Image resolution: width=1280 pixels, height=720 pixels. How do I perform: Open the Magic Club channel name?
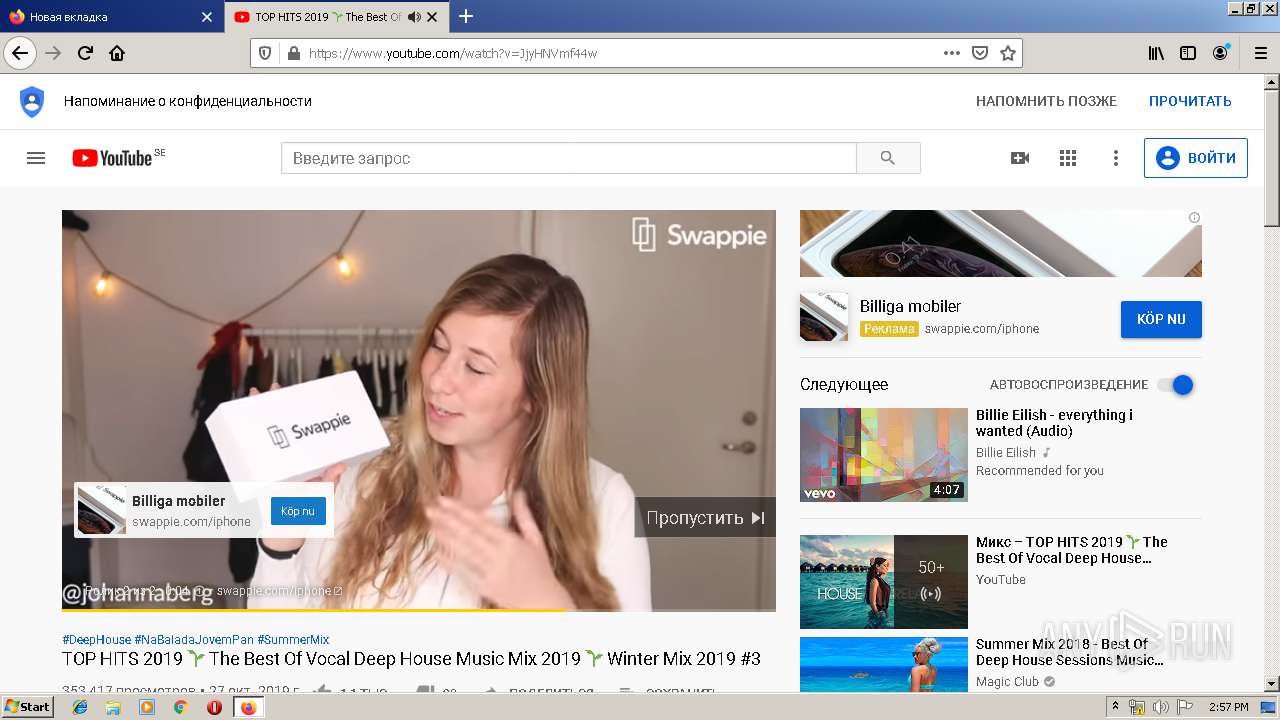pyautogui.click(x=1007, y=682)
